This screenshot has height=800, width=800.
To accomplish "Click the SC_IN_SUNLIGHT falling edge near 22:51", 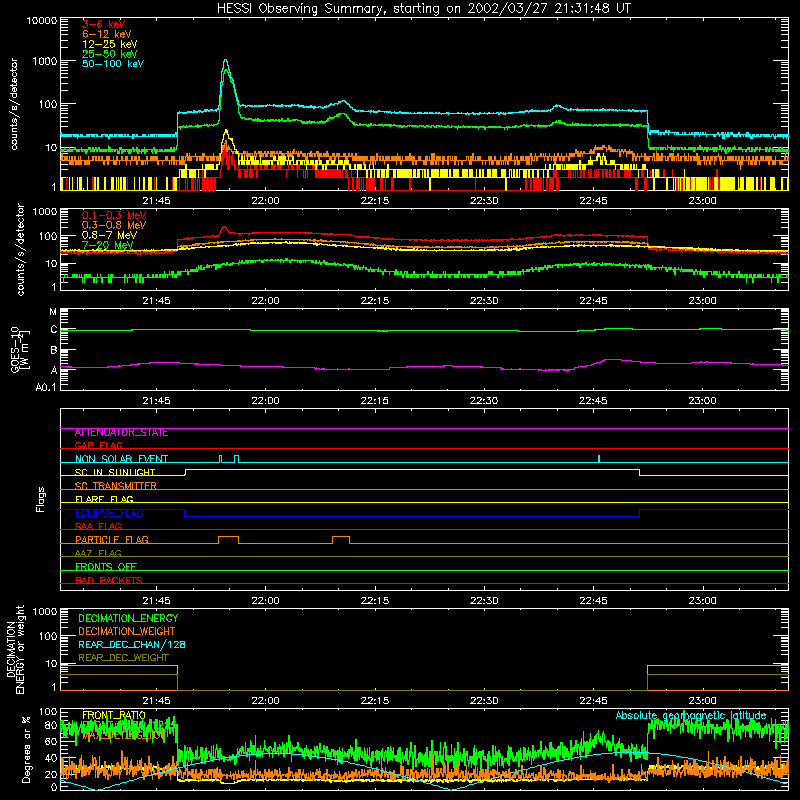I will click(639, 472).
